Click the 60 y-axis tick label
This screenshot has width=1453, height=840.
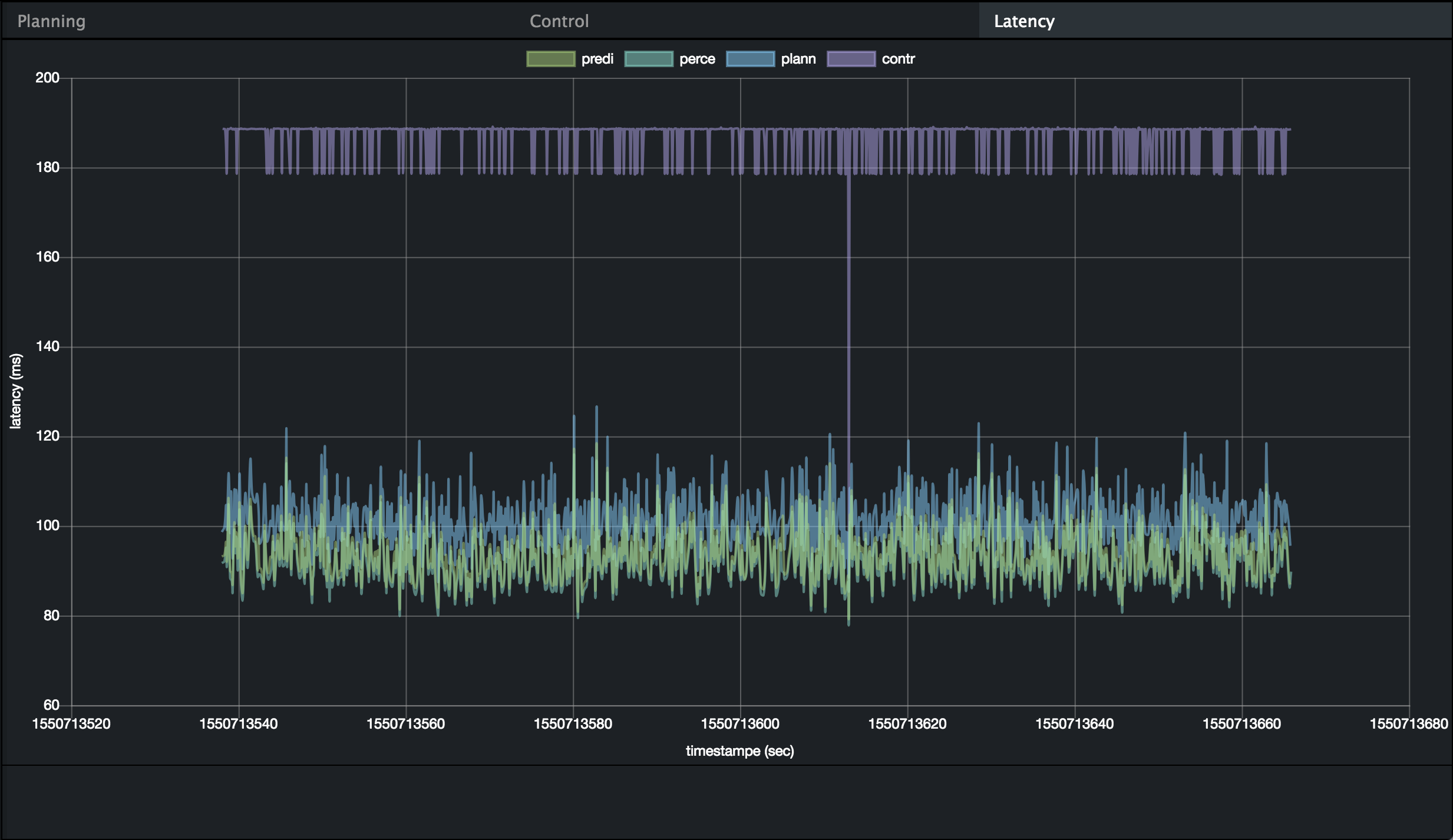51,705
